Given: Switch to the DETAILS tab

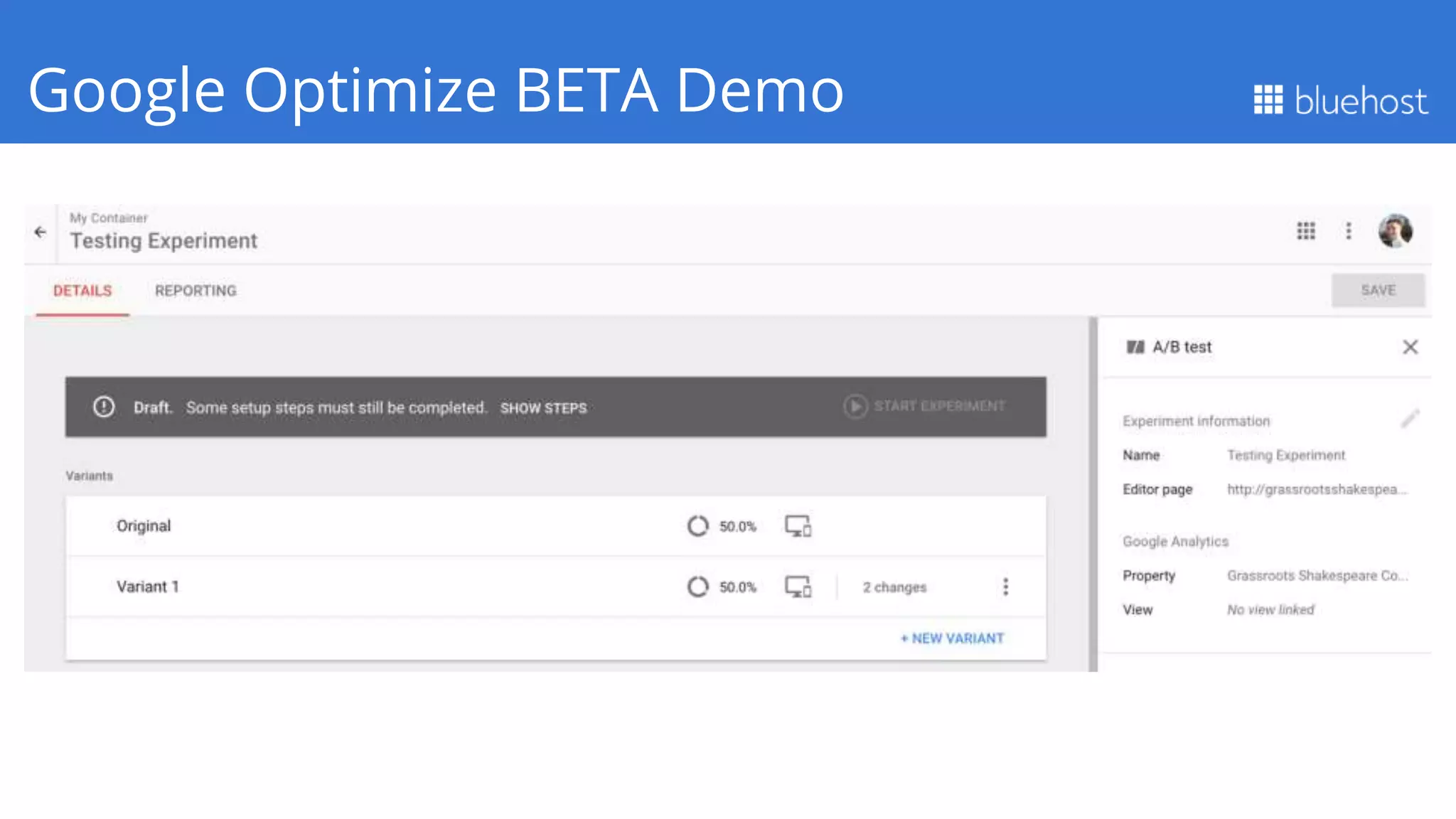Looking at the screenshot, I should click(x=82, y=291).
